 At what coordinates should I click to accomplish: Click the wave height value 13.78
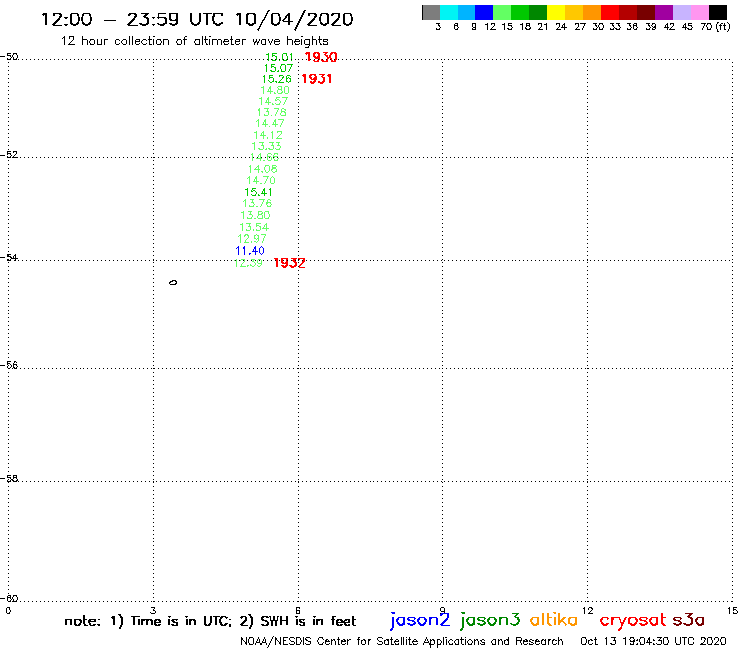coord(271,112)
